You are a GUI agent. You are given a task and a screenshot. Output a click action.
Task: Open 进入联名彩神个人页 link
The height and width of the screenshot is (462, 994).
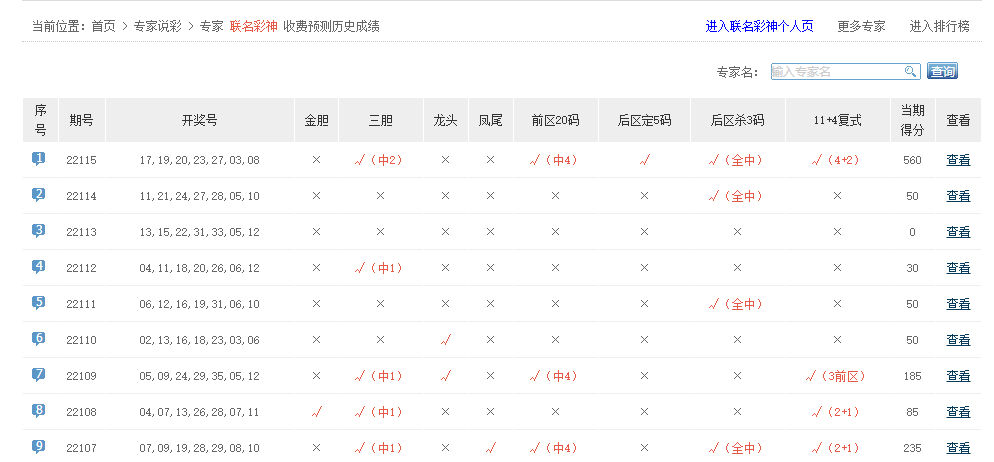[759, 26]
